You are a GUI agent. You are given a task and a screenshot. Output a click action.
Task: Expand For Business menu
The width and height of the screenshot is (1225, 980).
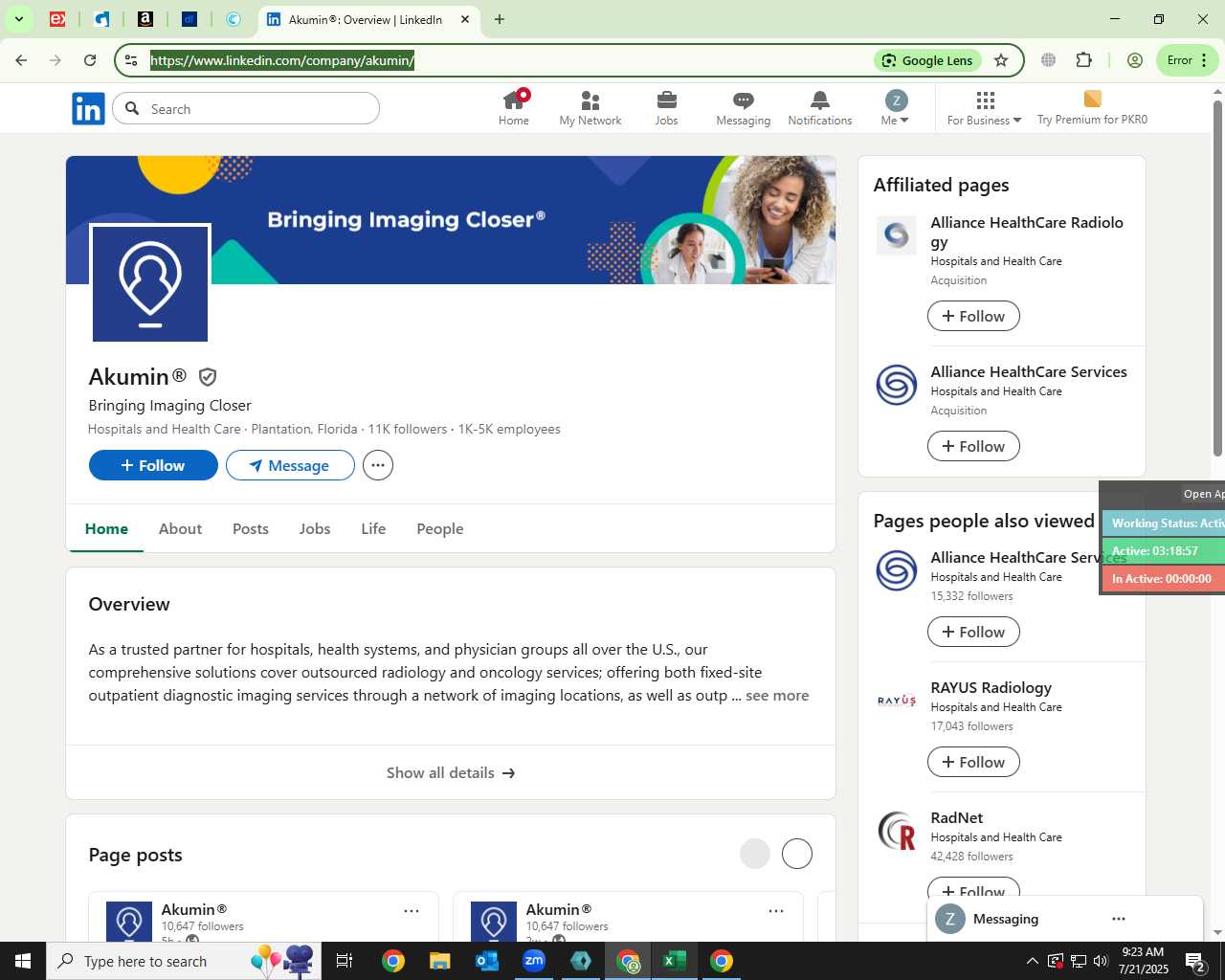(985, 108)
